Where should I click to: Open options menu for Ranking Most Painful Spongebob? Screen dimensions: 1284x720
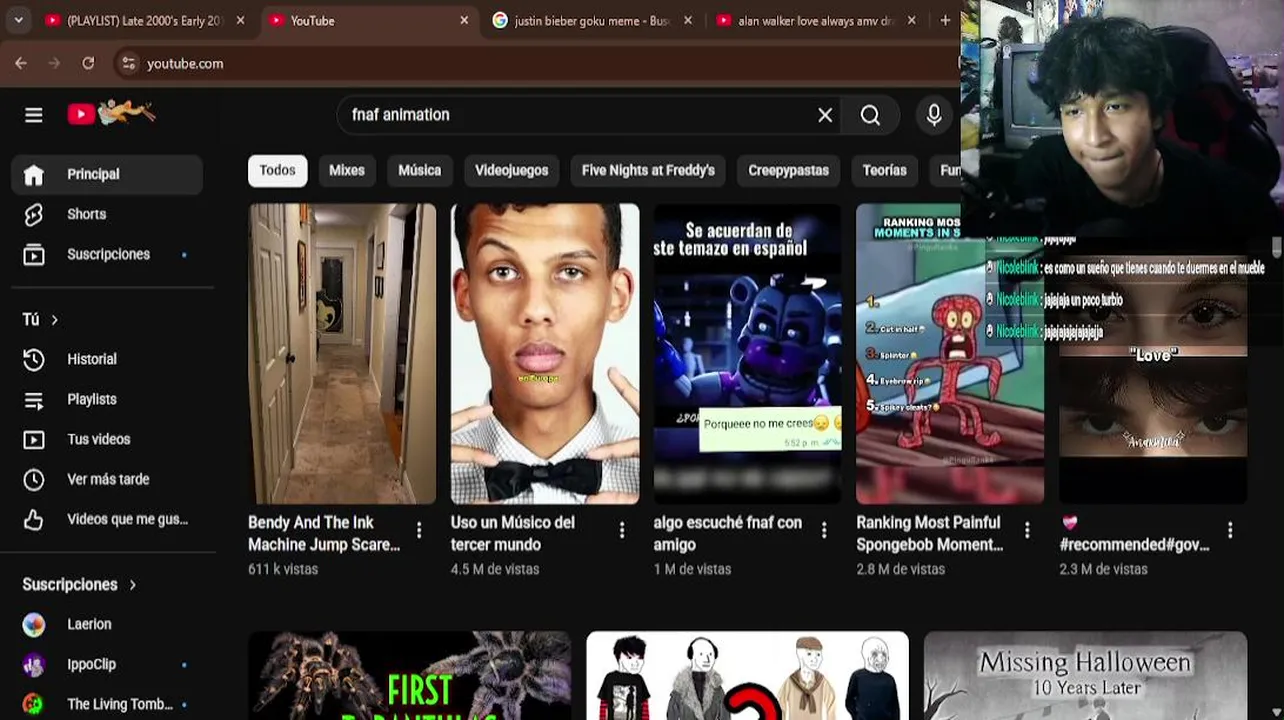[x=1027, y=530]
